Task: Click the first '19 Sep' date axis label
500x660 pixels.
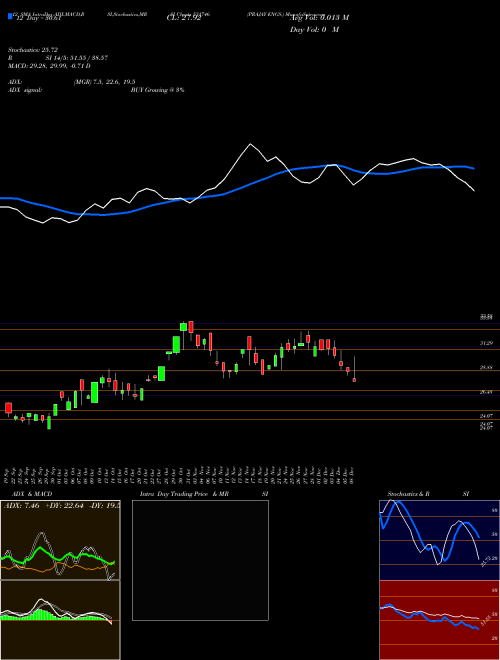Action: (x=8, y=475)
